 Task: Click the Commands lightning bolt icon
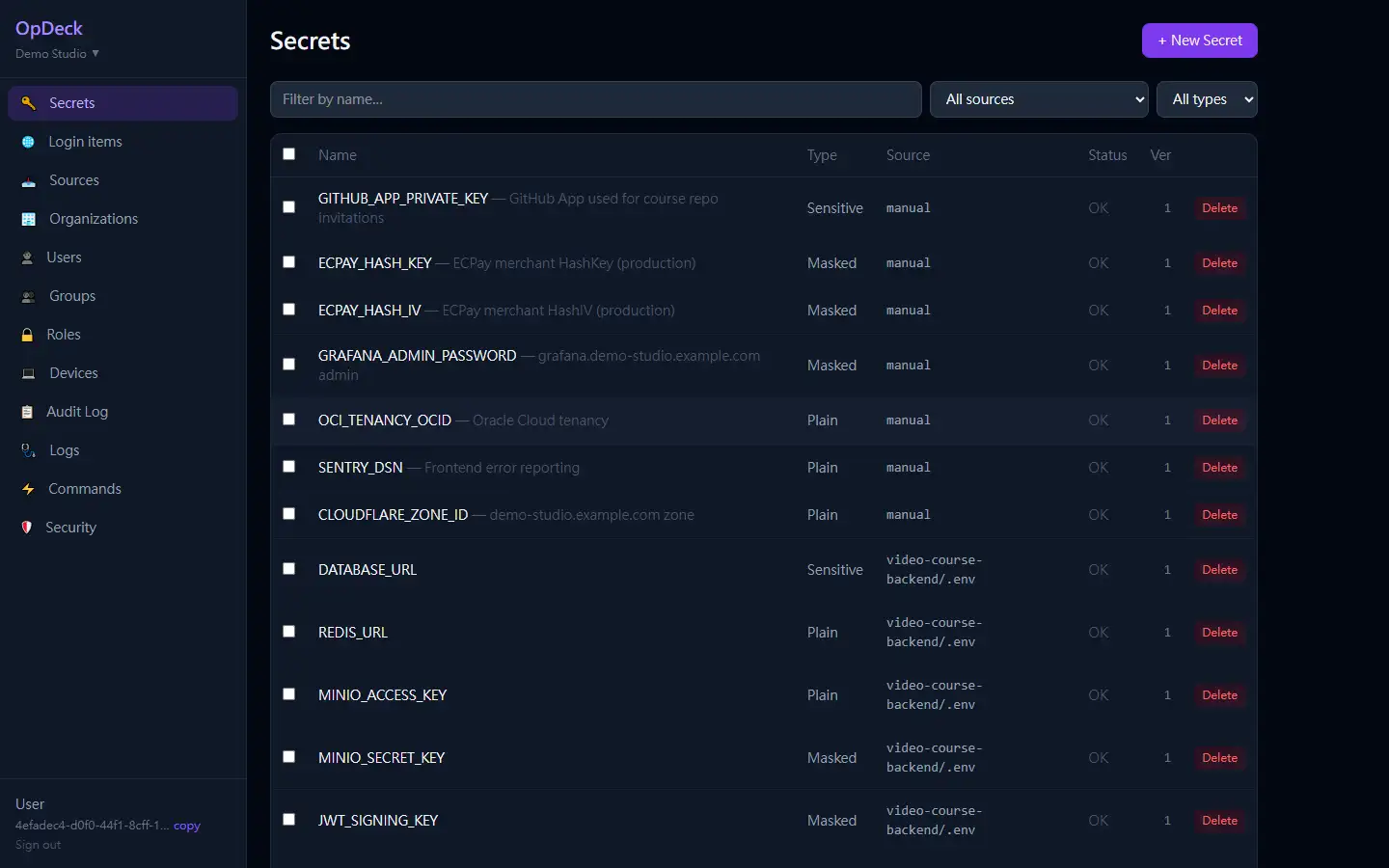pyautogui.click(x=28, y=489)
